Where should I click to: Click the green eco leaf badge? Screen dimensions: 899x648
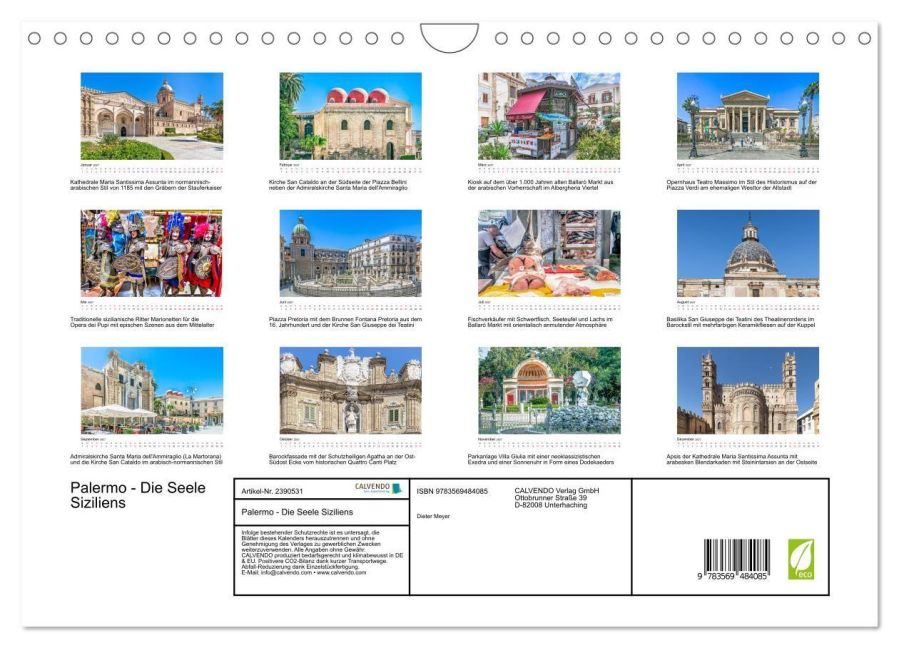(800, 559)
